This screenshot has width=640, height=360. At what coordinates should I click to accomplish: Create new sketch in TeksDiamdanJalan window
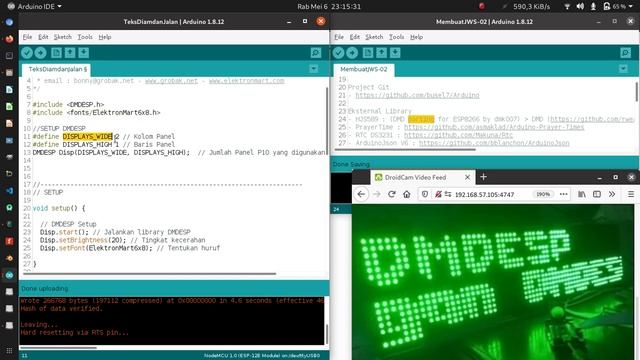(56, 53)
